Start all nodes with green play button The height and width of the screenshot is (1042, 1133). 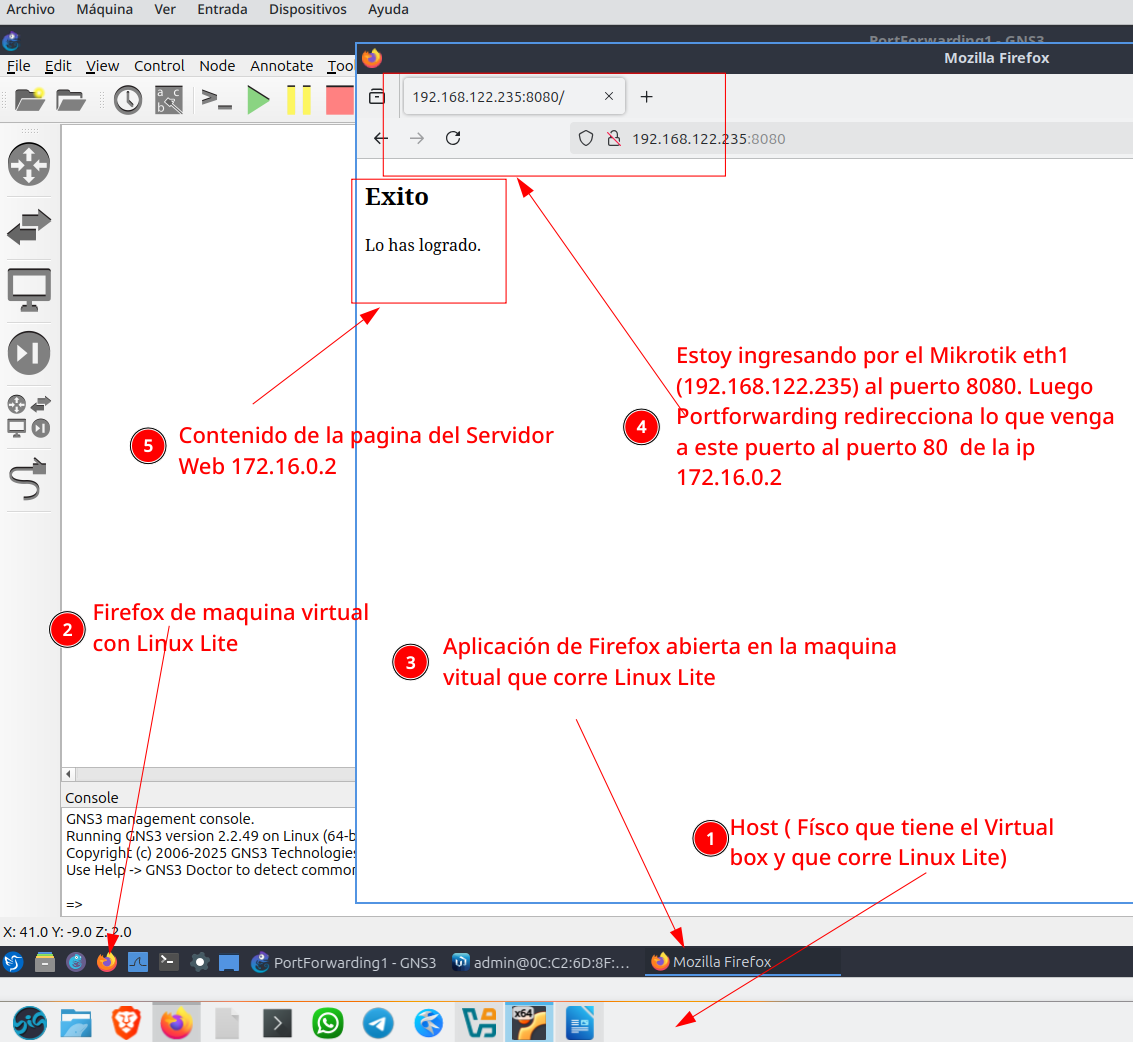[259, 99]
